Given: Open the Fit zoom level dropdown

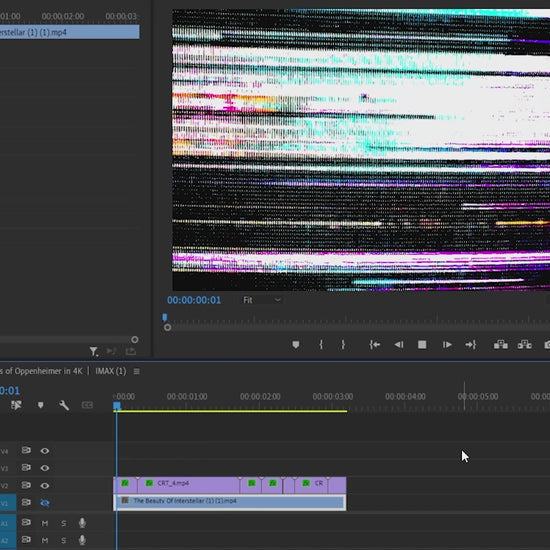Looking at the screenshot, I should click(x=262, y=300).
